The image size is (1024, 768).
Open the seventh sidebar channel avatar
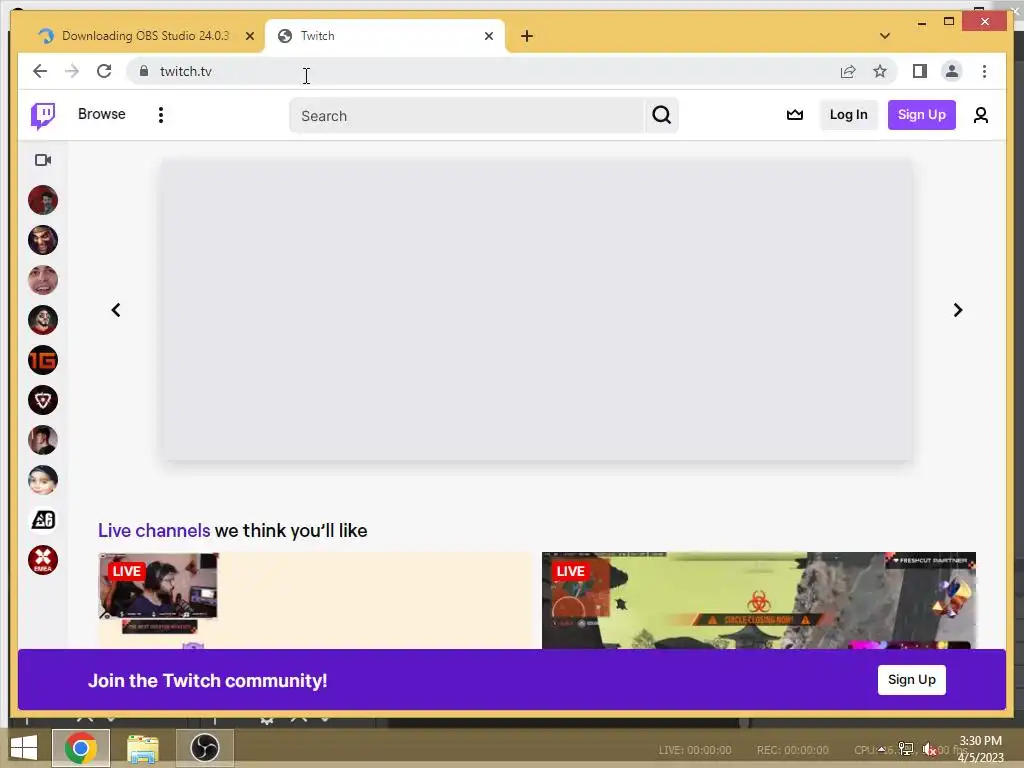tap(43, 440)
